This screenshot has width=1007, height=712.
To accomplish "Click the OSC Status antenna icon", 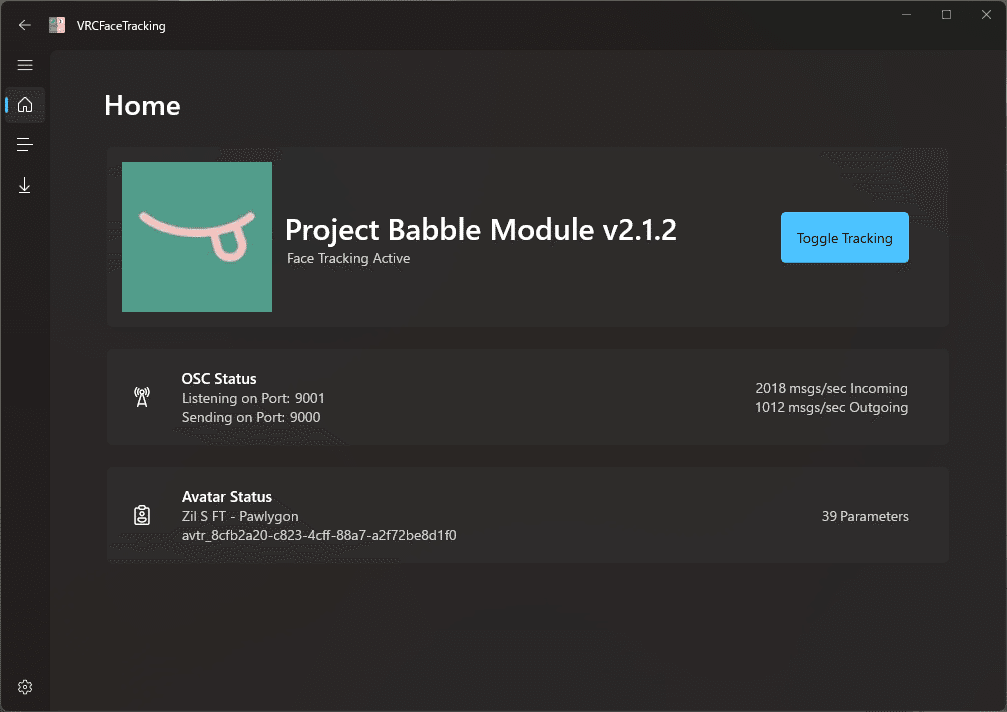I will pyautogui.click(x=142, y=397).
